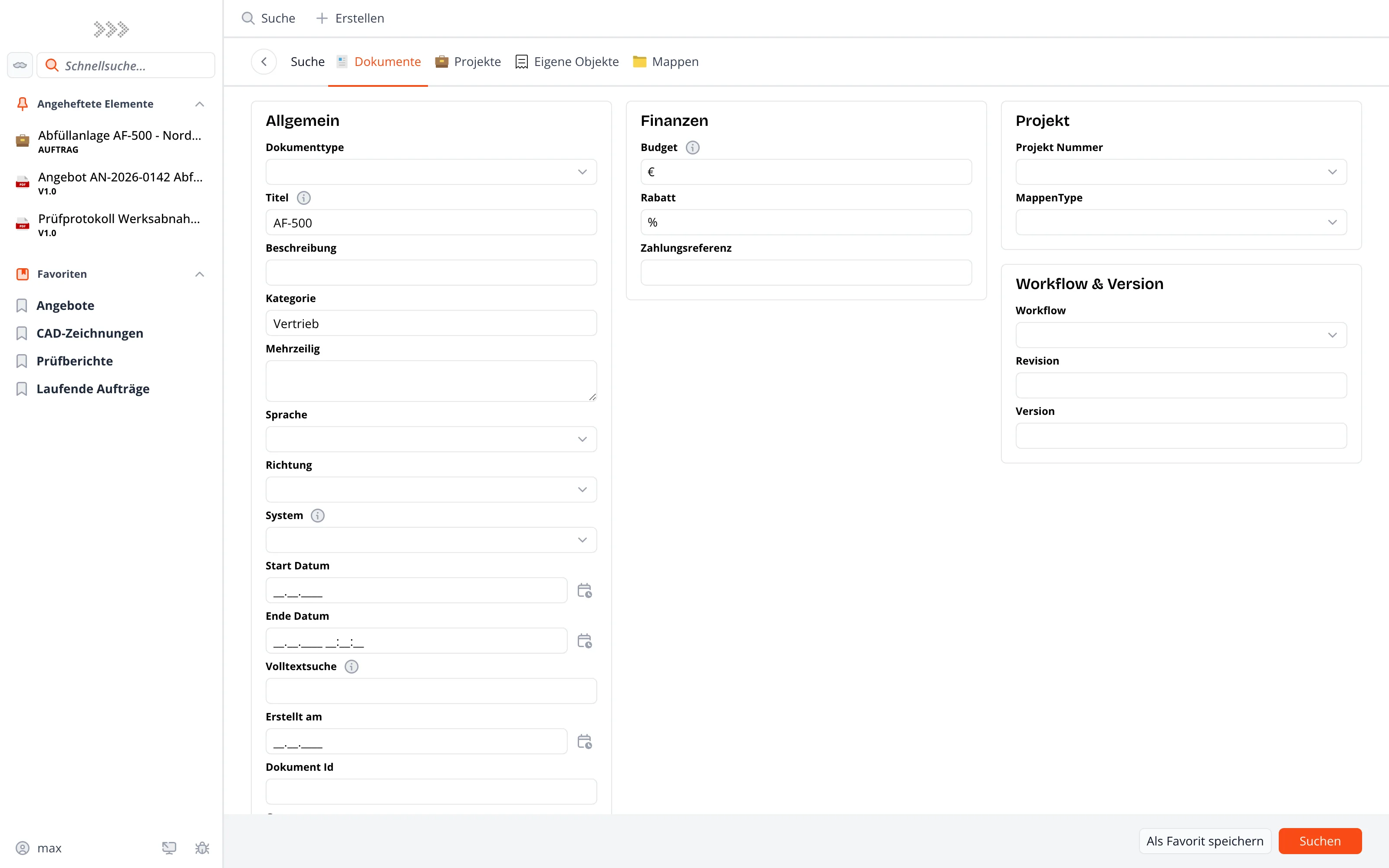The width and height of the screenshot is (1389, 868).
Task: Click the Revision input field
Action: [x=1181, y=386]
